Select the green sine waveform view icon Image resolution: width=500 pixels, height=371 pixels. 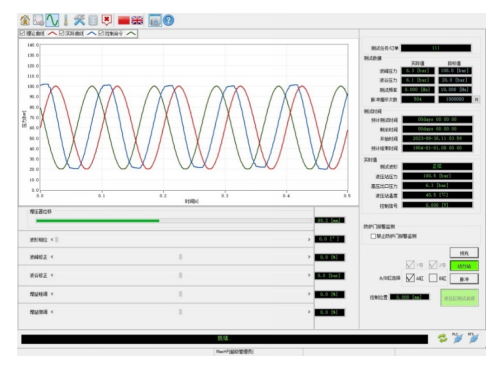pyautogui.click(x=52, y=20)
